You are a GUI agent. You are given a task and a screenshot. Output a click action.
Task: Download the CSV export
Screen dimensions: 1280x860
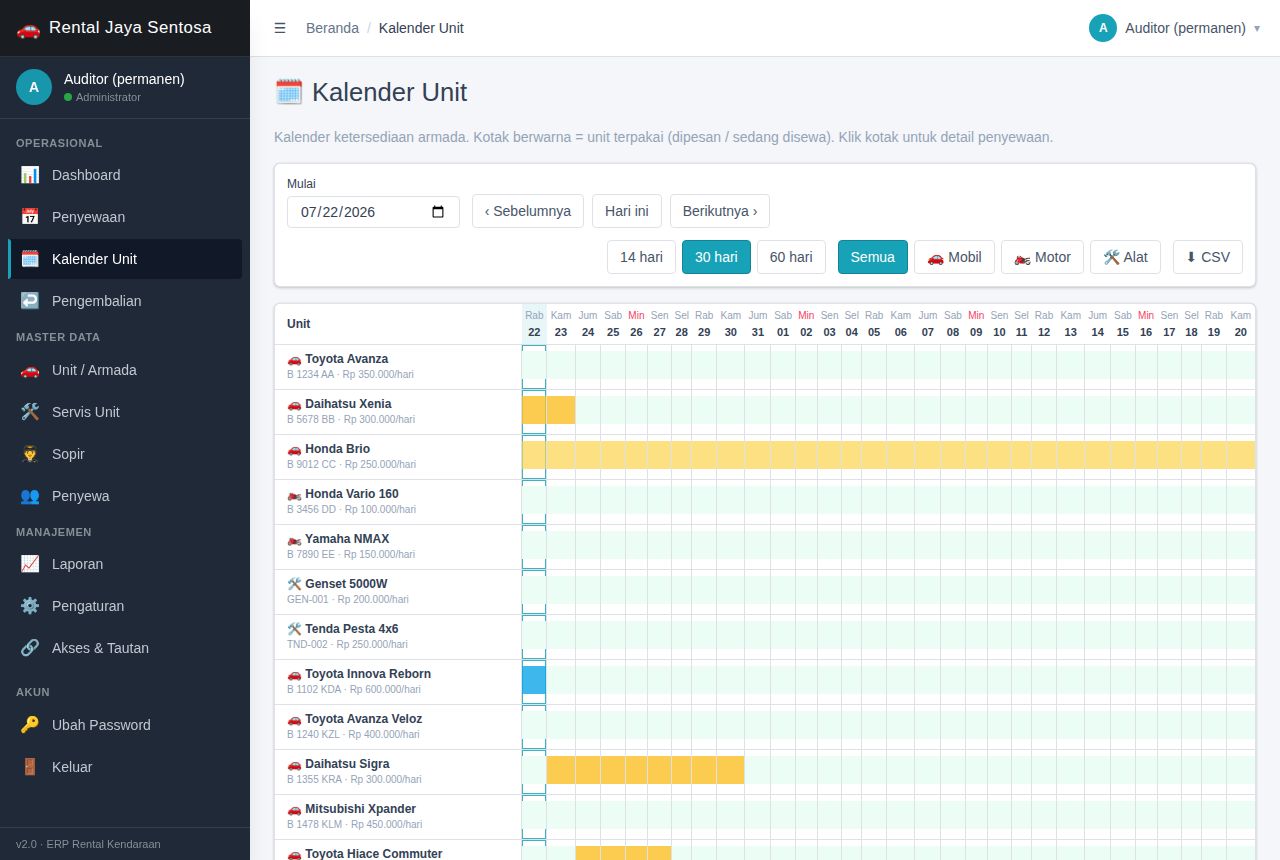click(1208, 257)
